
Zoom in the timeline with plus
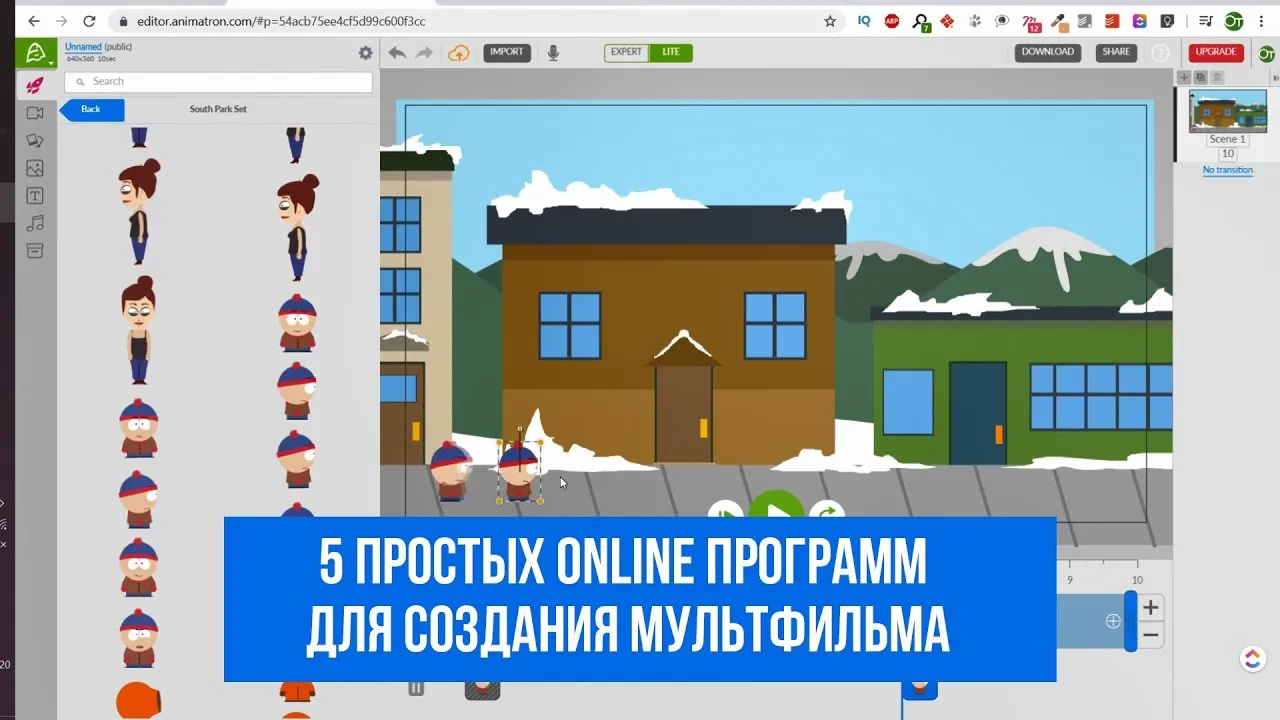coord(1151,607)
